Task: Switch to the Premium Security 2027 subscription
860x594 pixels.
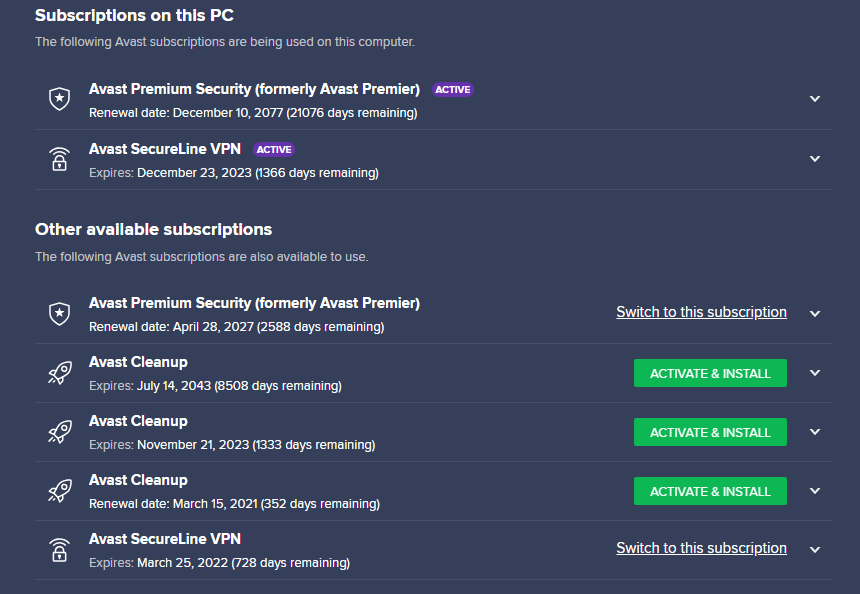Action: 701,312
